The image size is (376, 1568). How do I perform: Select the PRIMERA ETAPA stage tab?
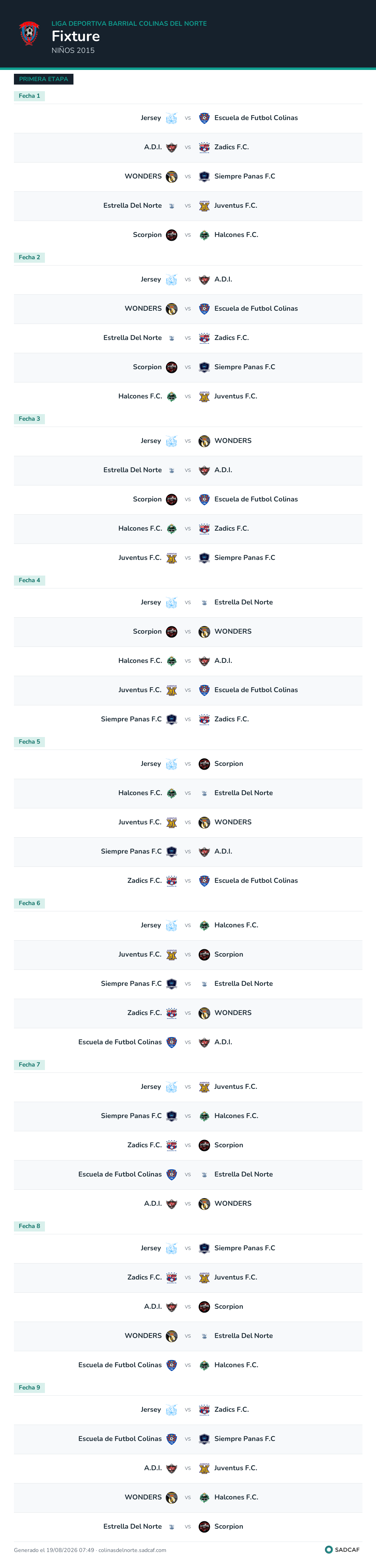click(x=43, y=79)
